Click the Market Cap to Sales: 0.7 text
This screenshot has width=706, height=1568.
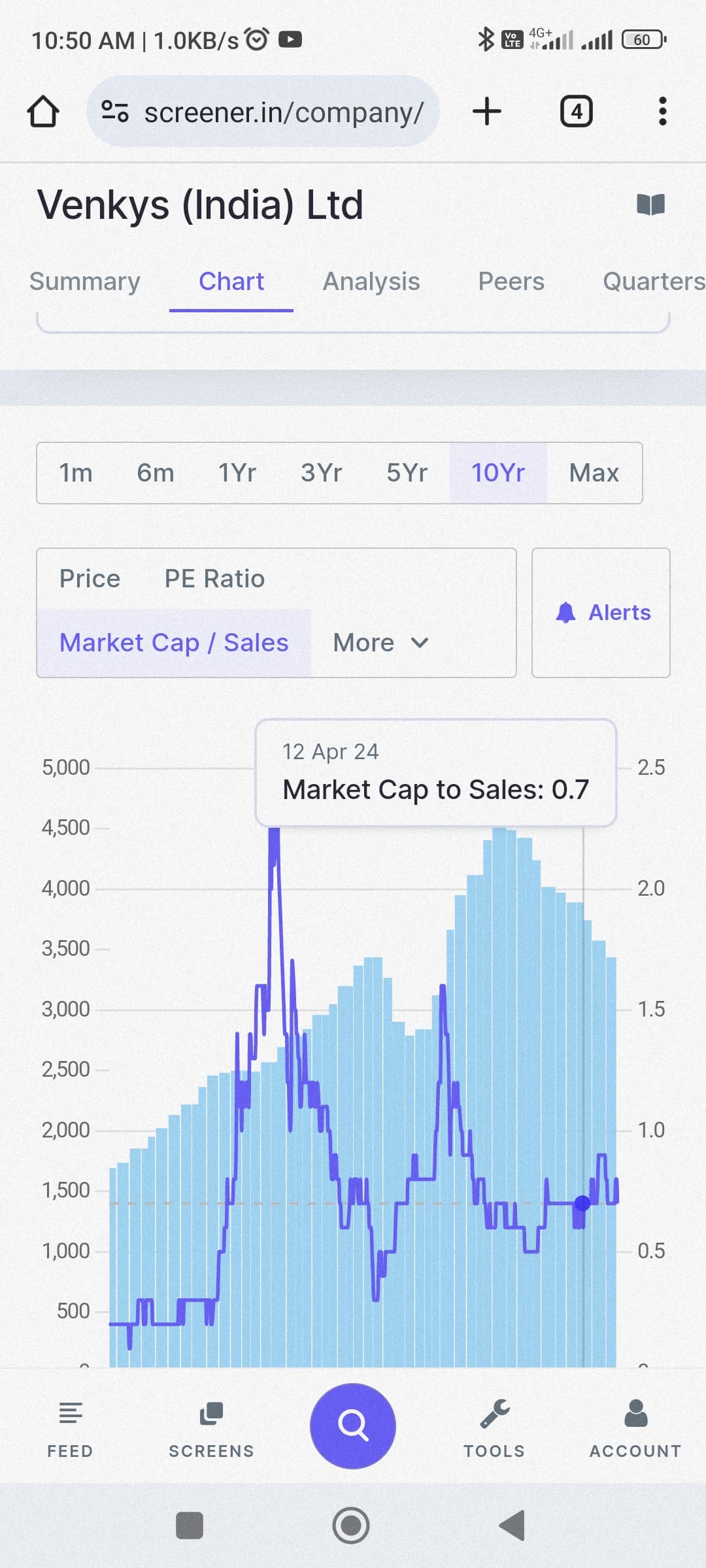436,790
